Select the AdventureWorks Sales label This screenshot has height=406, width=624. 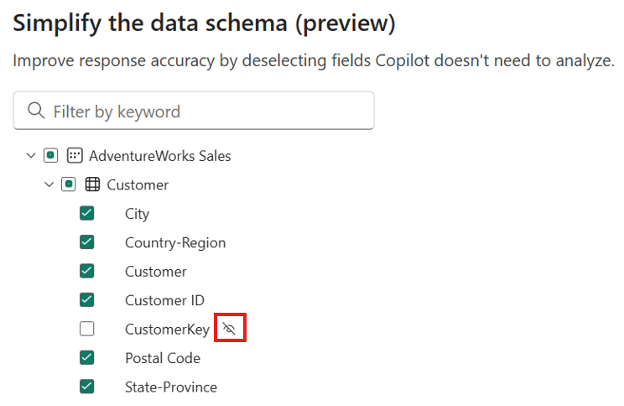point(160,156)
